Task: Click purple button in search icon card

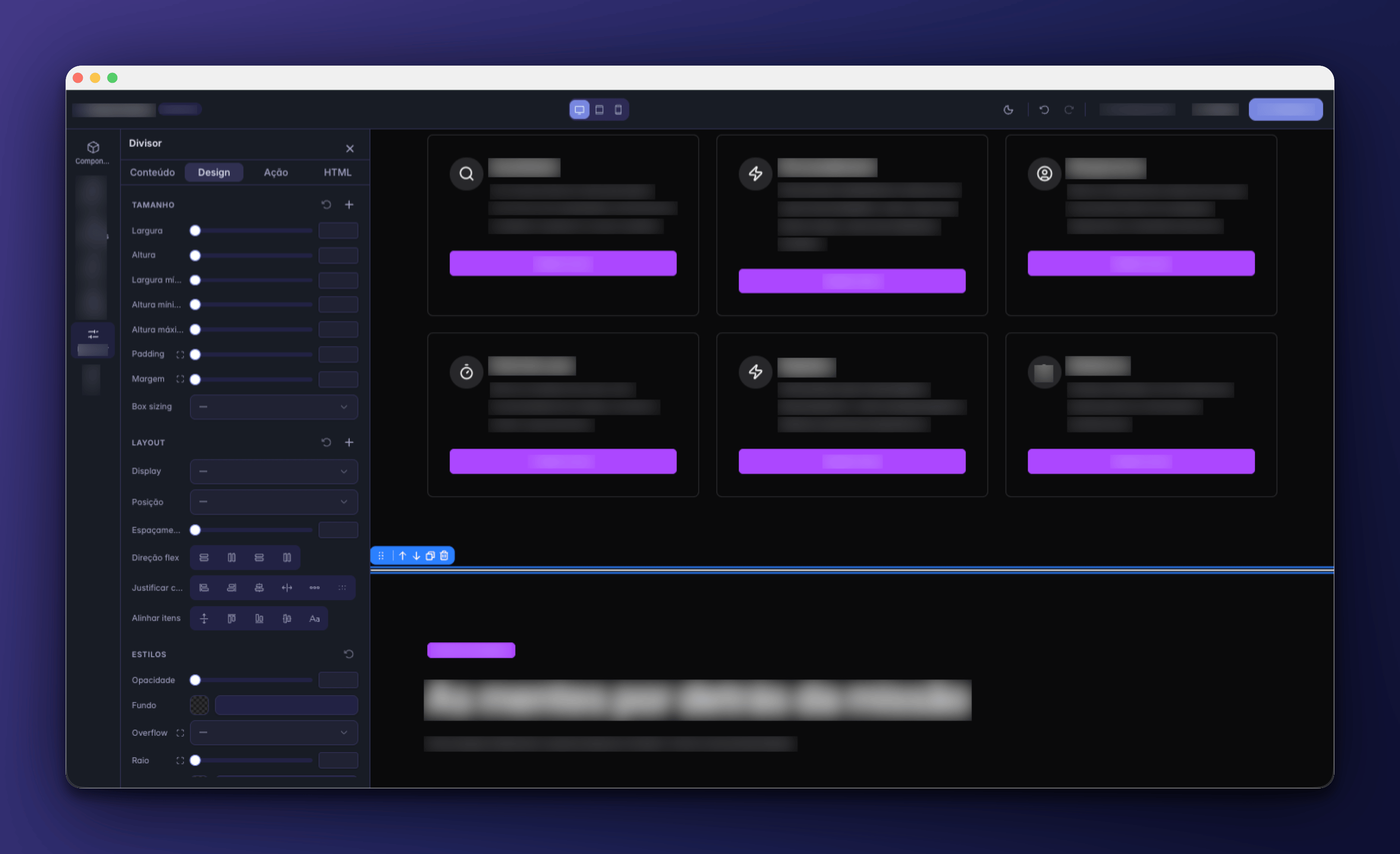Action: click(x=563, y=264)
